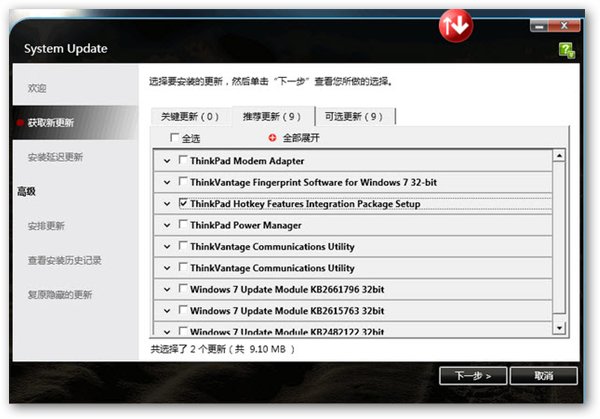Expand ThinkPad Modem Adapter details
Image resolution: width=600 pixels, height=419 pixels.
[167, 161]
